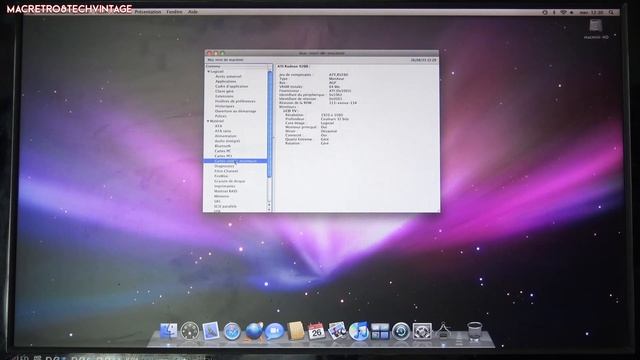Open Time Machine from the Dock
The height and width of the screenshot is (360, 640).
401,331
